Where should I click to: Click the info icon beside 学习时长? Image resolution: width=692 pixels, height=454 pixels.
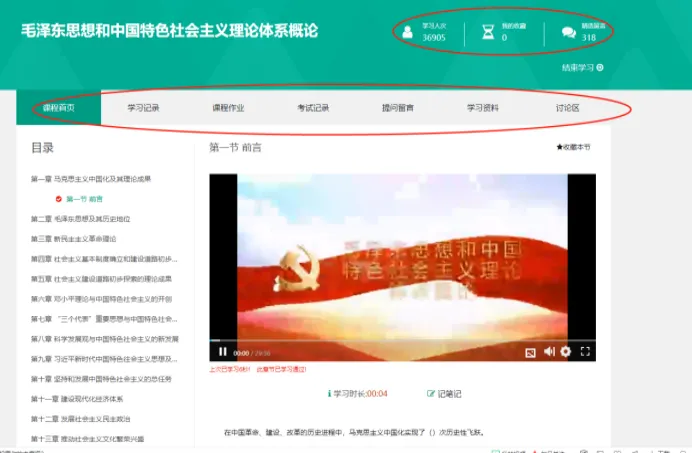329,394
